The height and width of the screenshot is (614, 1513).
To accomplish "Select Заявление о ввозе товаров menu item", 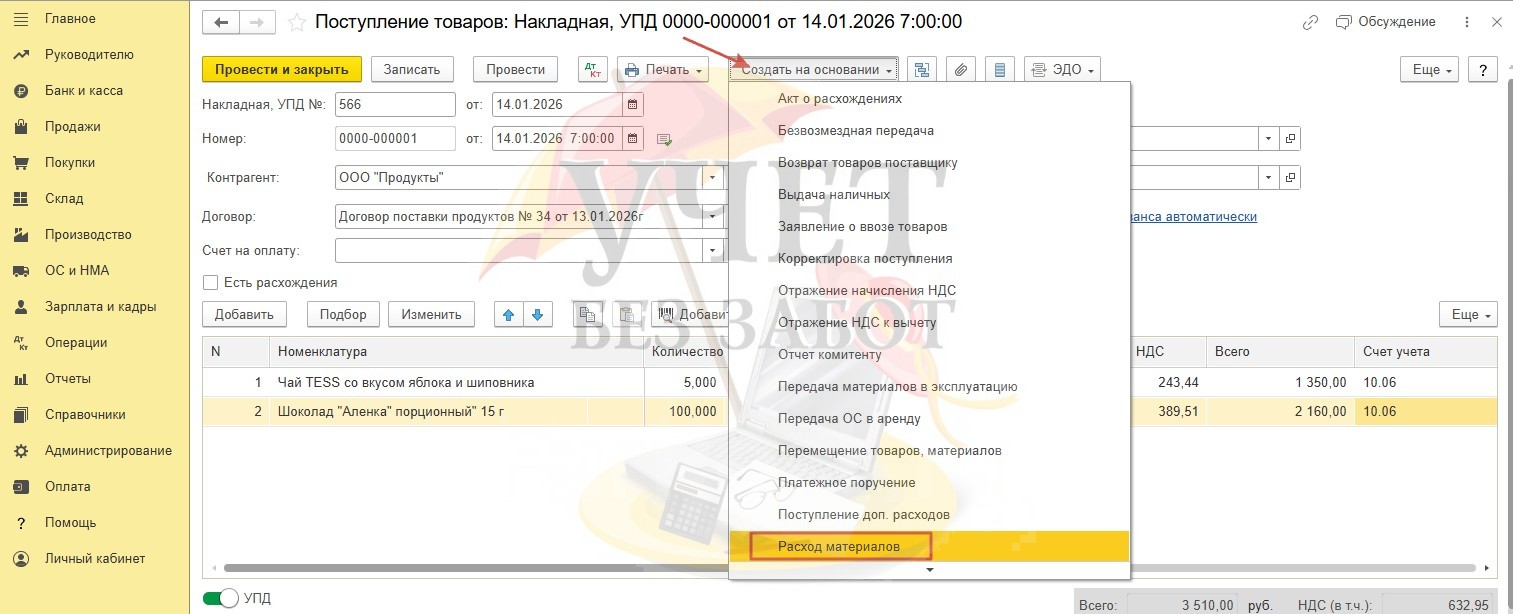I will (x=930, y=227).
